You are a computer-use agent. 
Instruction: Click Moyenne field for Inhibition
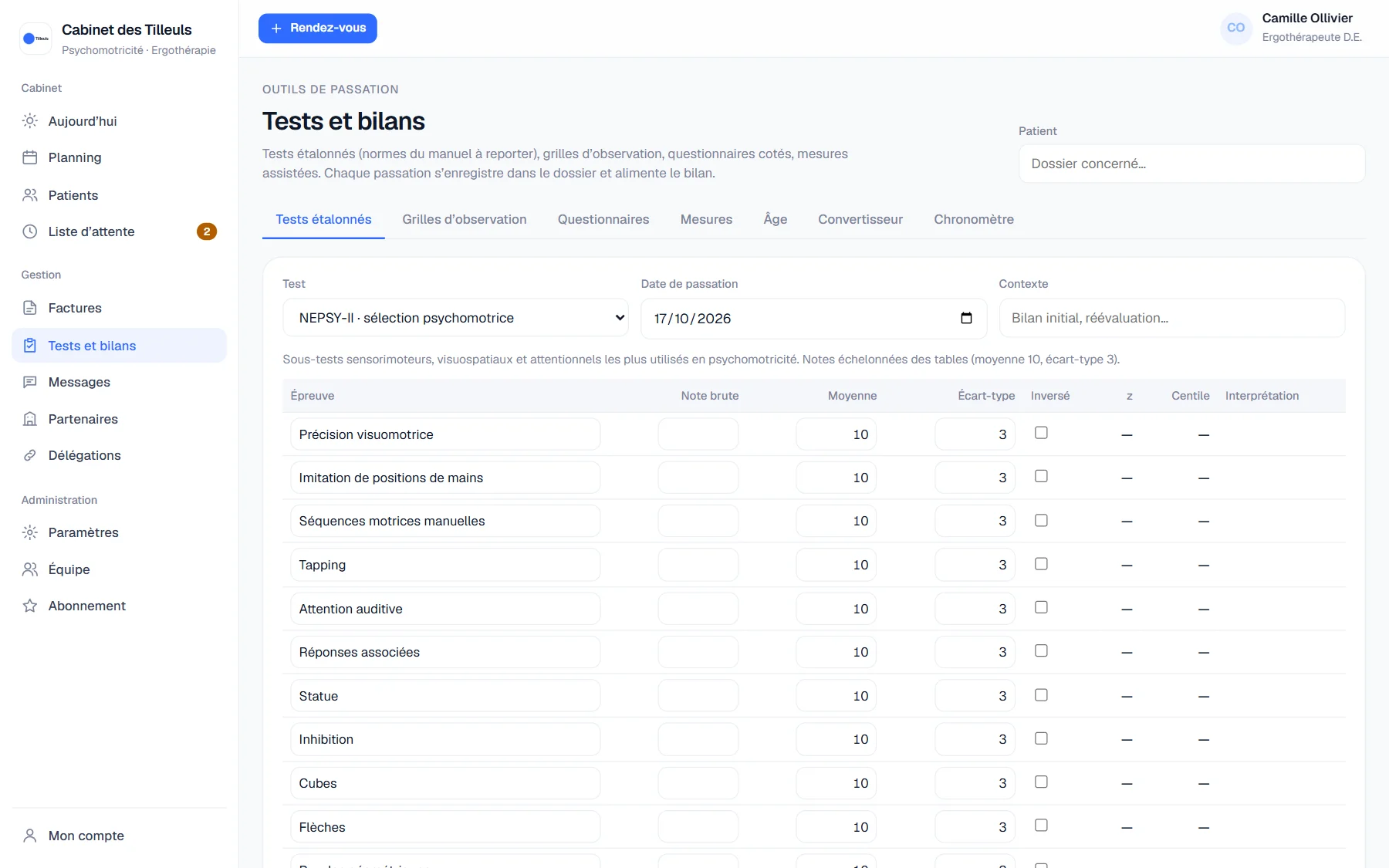[836, 739]
